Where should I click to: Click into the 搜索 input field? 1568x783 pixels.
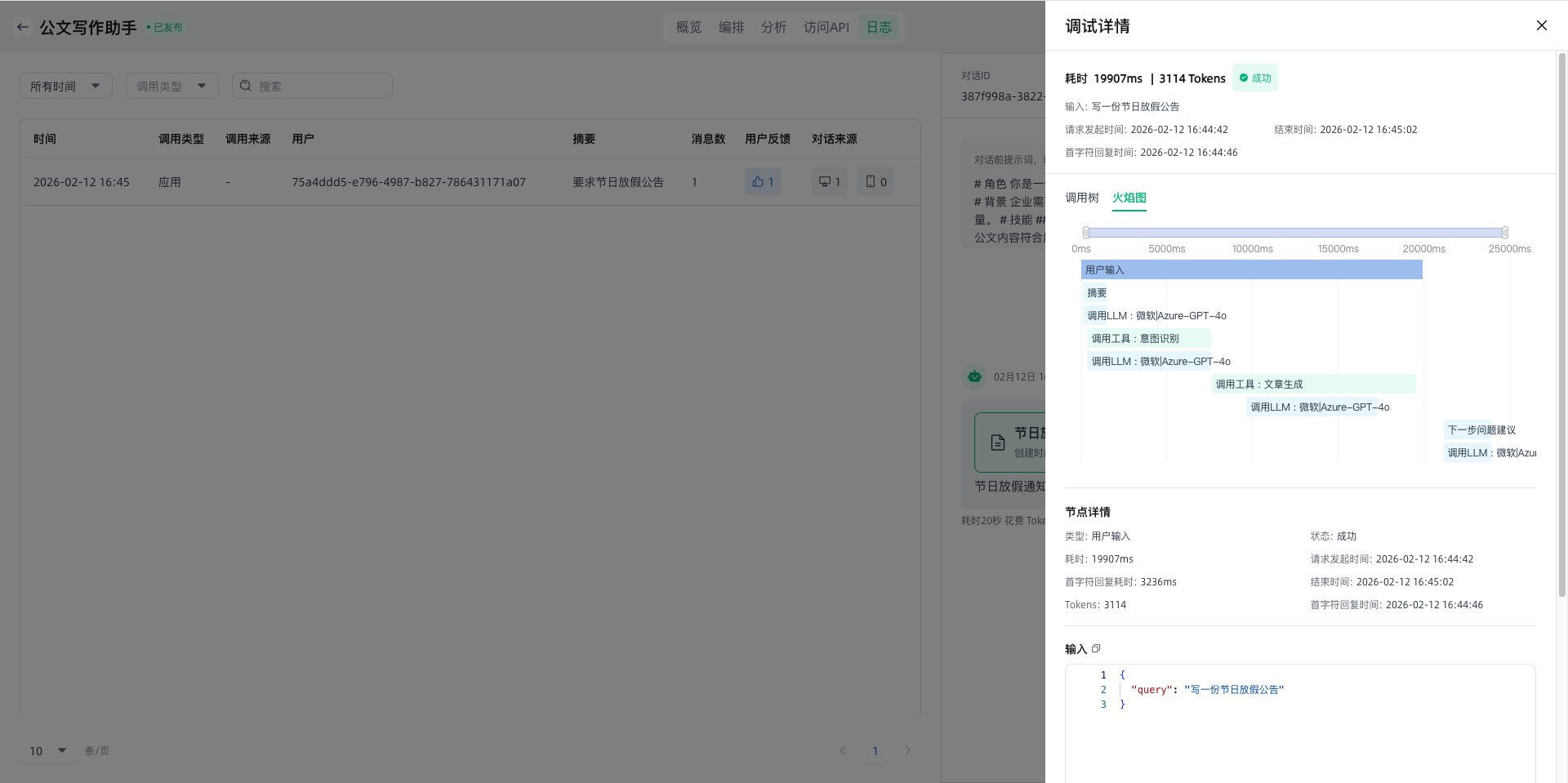[323, 86]
